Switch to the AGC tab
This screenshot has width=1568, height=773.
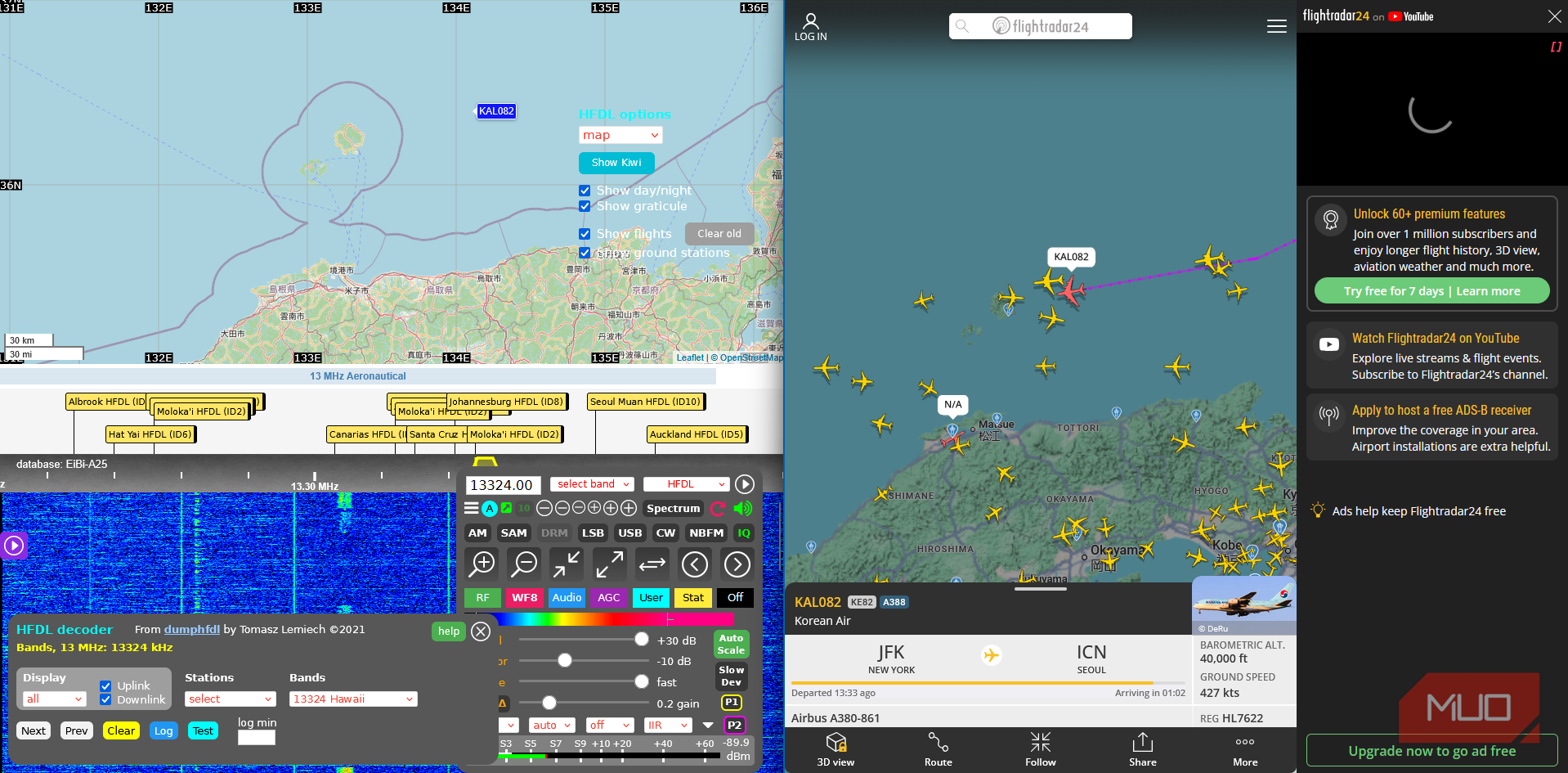point(609,598)
